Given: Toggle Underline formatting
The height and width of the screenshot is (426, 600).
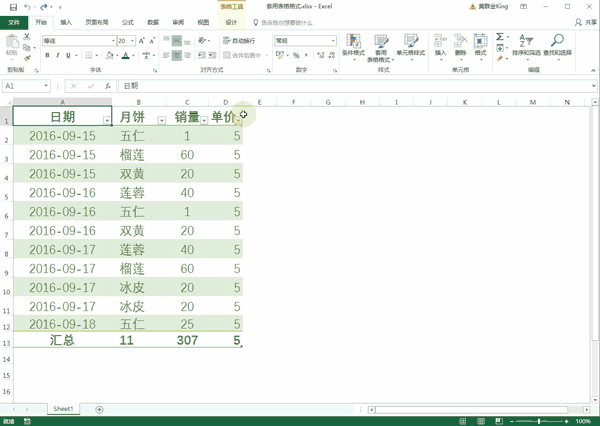Looking at the screenshot, I should pyautogui.click(x=71, y=56).
